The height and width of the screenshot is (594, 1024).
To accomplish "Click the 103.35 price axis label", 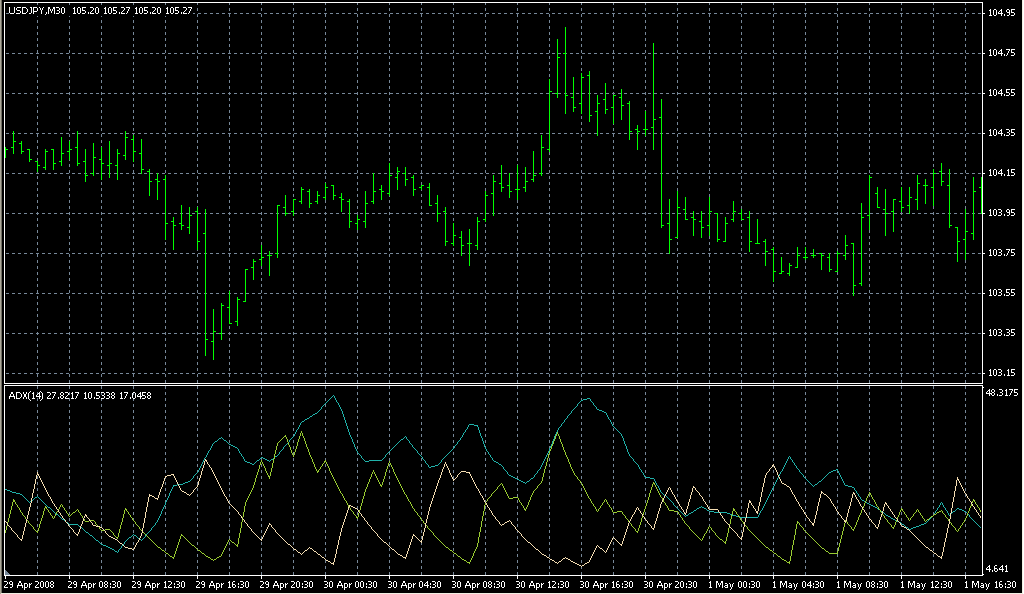I will (x=1003, y=333).
